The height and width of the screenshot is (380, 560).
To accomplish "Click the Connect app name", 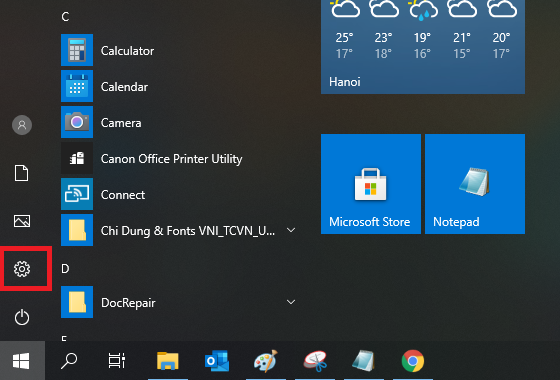I will tap(123, 195).
